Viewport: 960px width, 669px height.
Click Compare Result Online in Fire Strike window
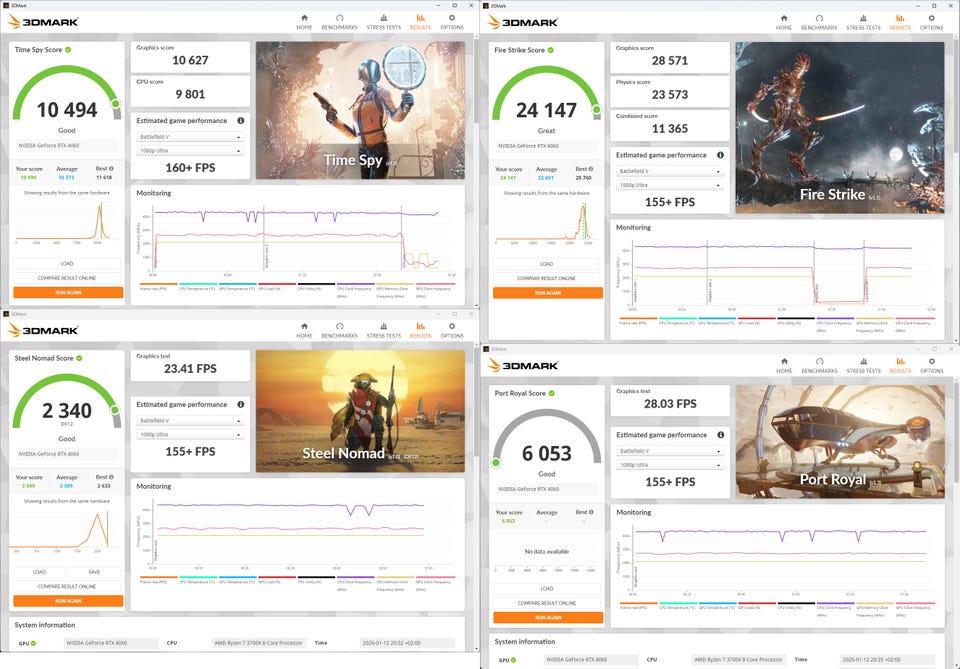[x=547, y=278]
